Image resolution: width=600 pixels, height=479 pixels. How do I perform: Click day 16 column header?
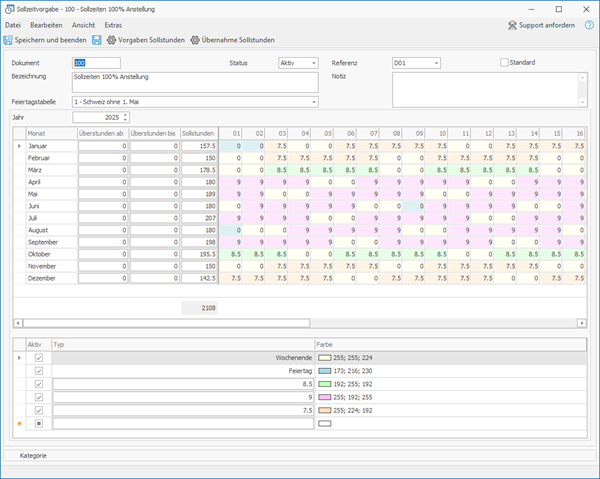[x=574, y=134]
